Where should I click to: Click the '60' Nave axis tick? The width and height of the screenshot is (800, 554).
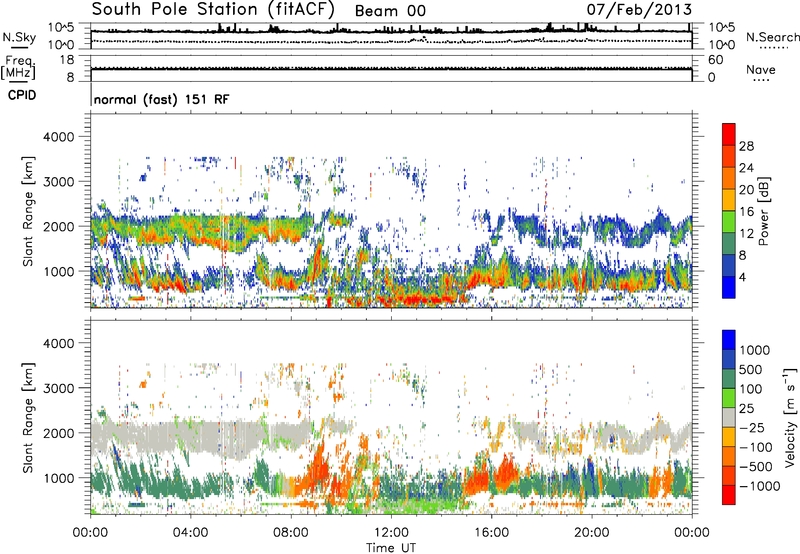pyautogui.click(x=716, y=60)
